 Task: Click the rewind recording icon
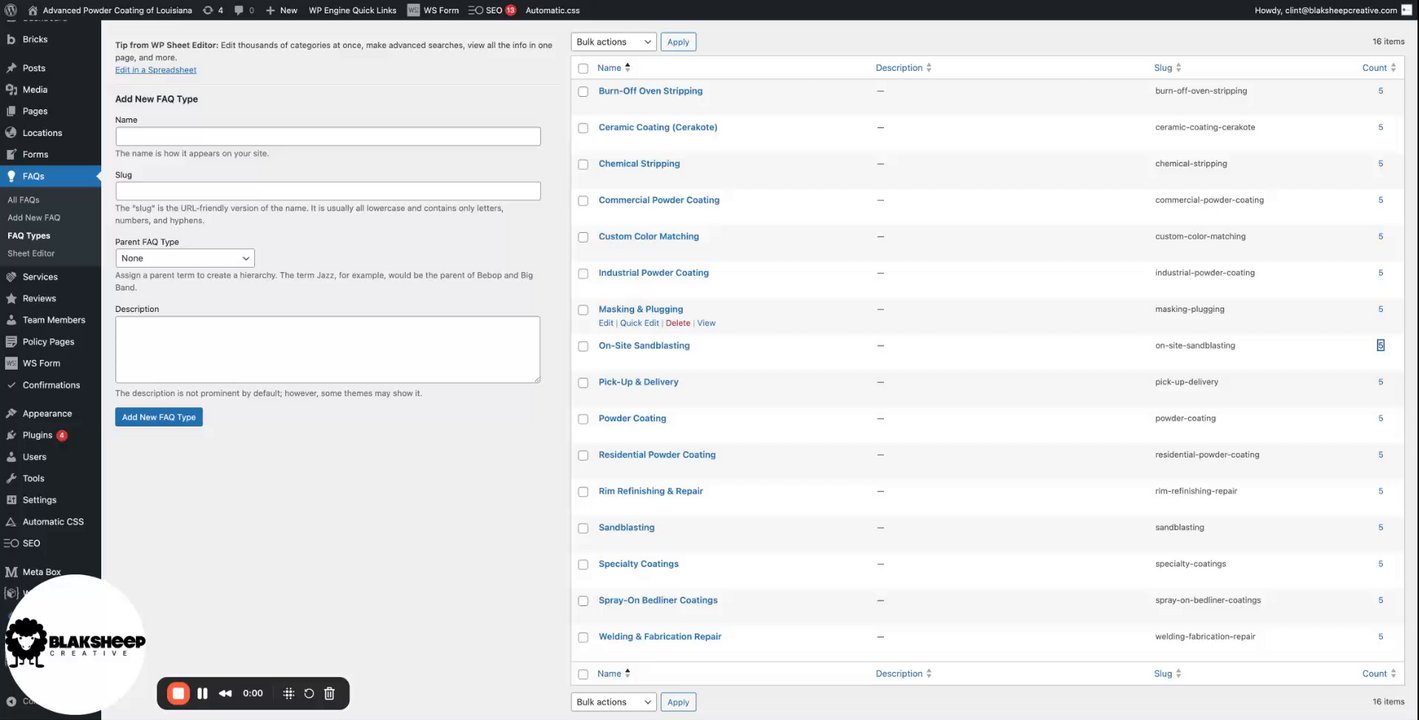(226, 693)
